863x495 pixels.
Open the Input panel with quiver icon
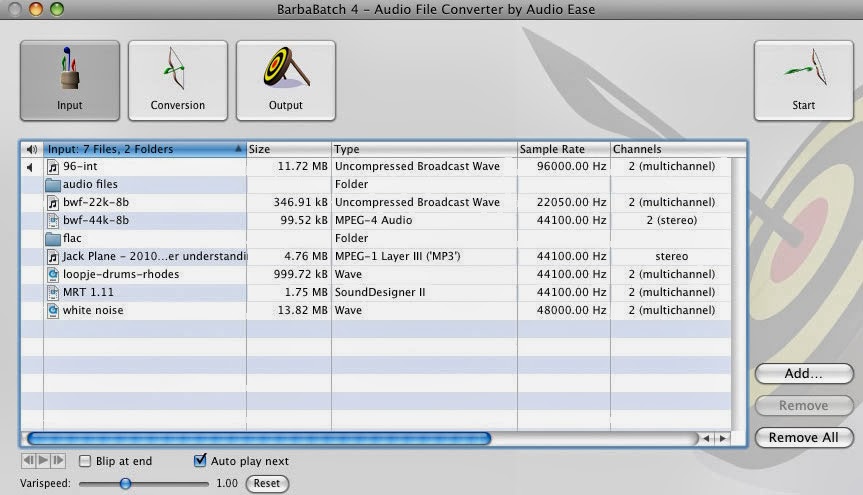(x=70, y=80)
